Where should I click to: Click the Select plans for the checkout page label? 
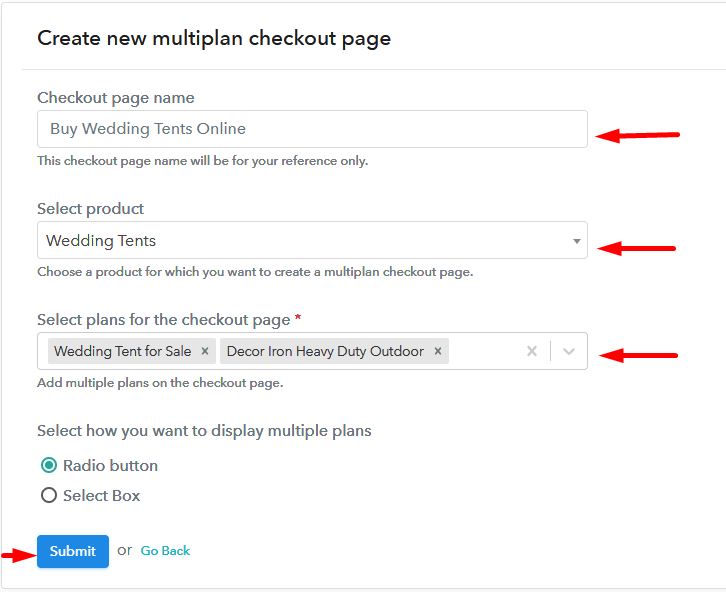[x=163, y=320]
